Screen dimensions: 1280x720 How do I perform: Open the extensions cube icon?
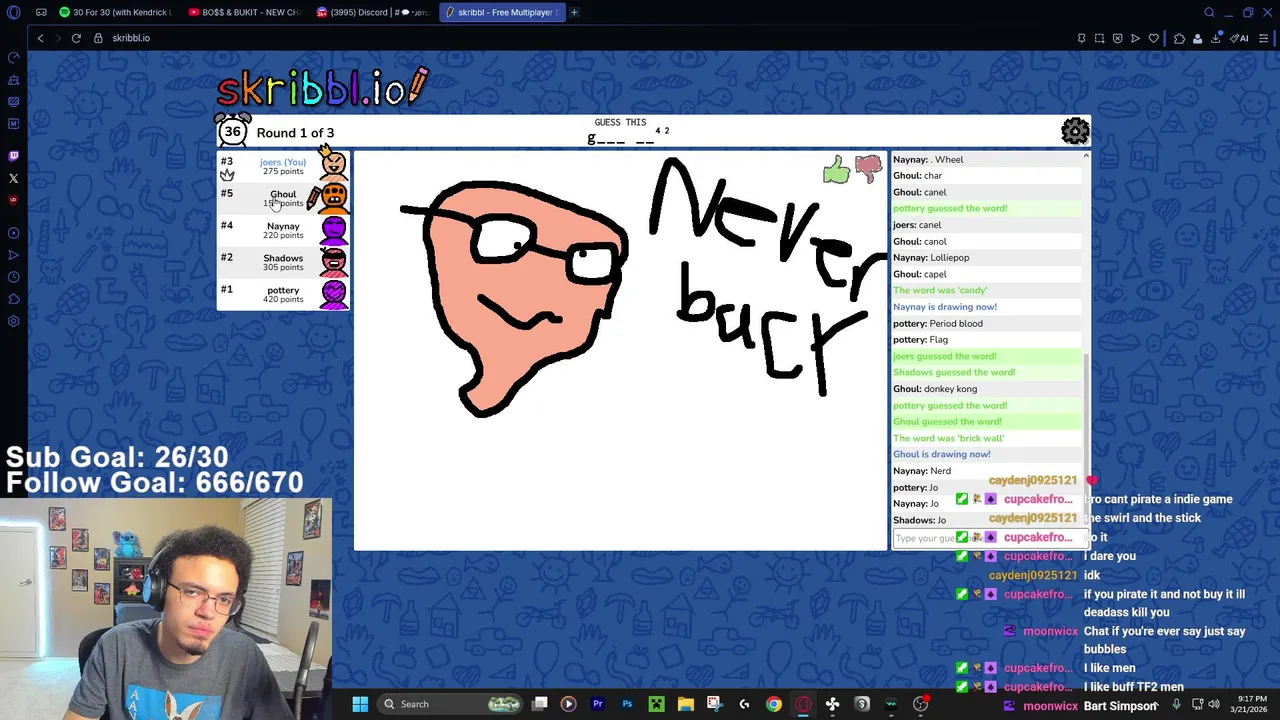[x=1180, y=38]
